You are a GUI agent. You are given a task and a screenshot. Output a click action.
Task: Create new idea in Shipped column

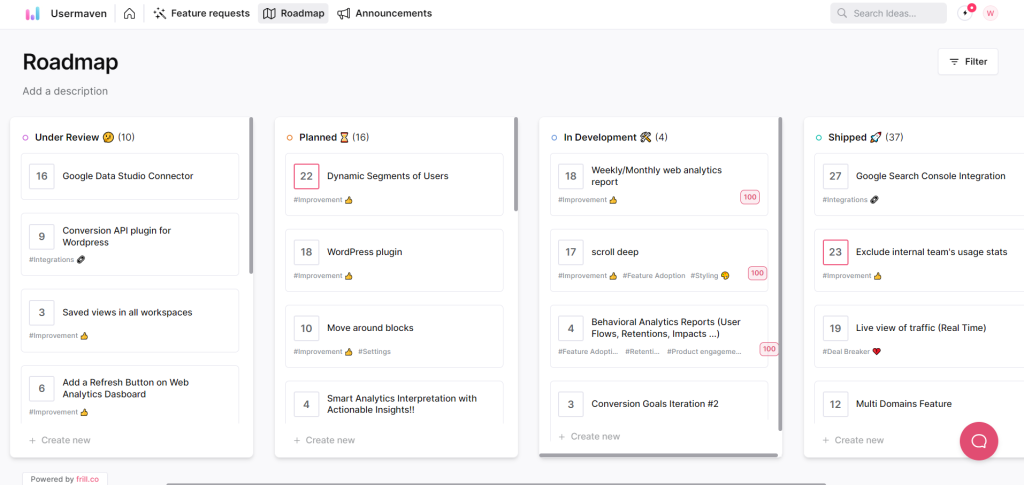point(853,441)
